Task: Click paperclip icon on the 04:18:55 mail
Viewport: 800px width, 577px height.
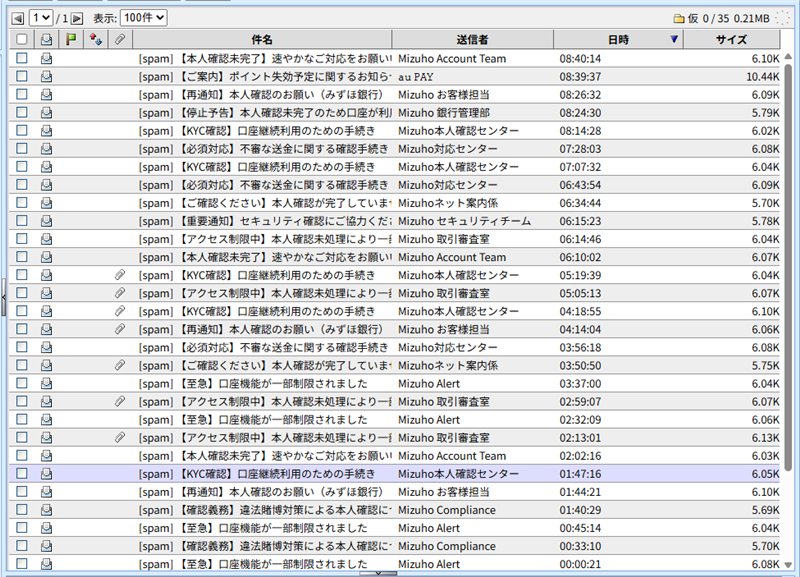Action: click(120, 311)
